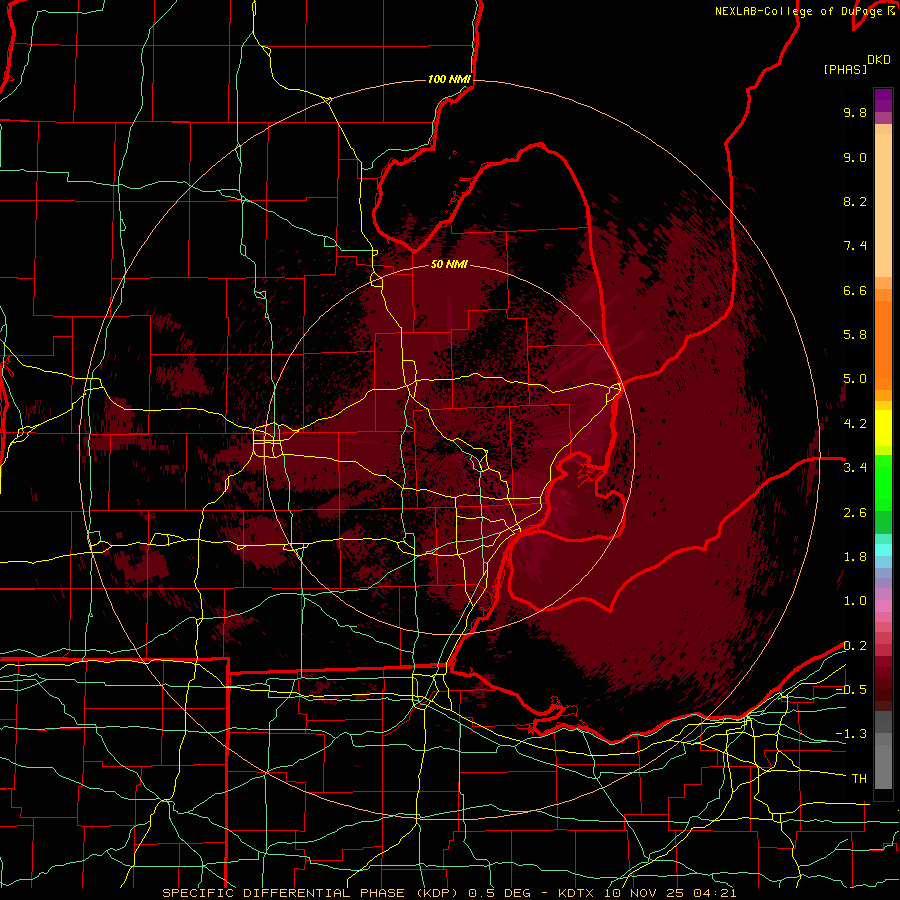Pick the pink segment beside 1.0
900x900 pixels.
pyautogui.click(x=883, y=606)
